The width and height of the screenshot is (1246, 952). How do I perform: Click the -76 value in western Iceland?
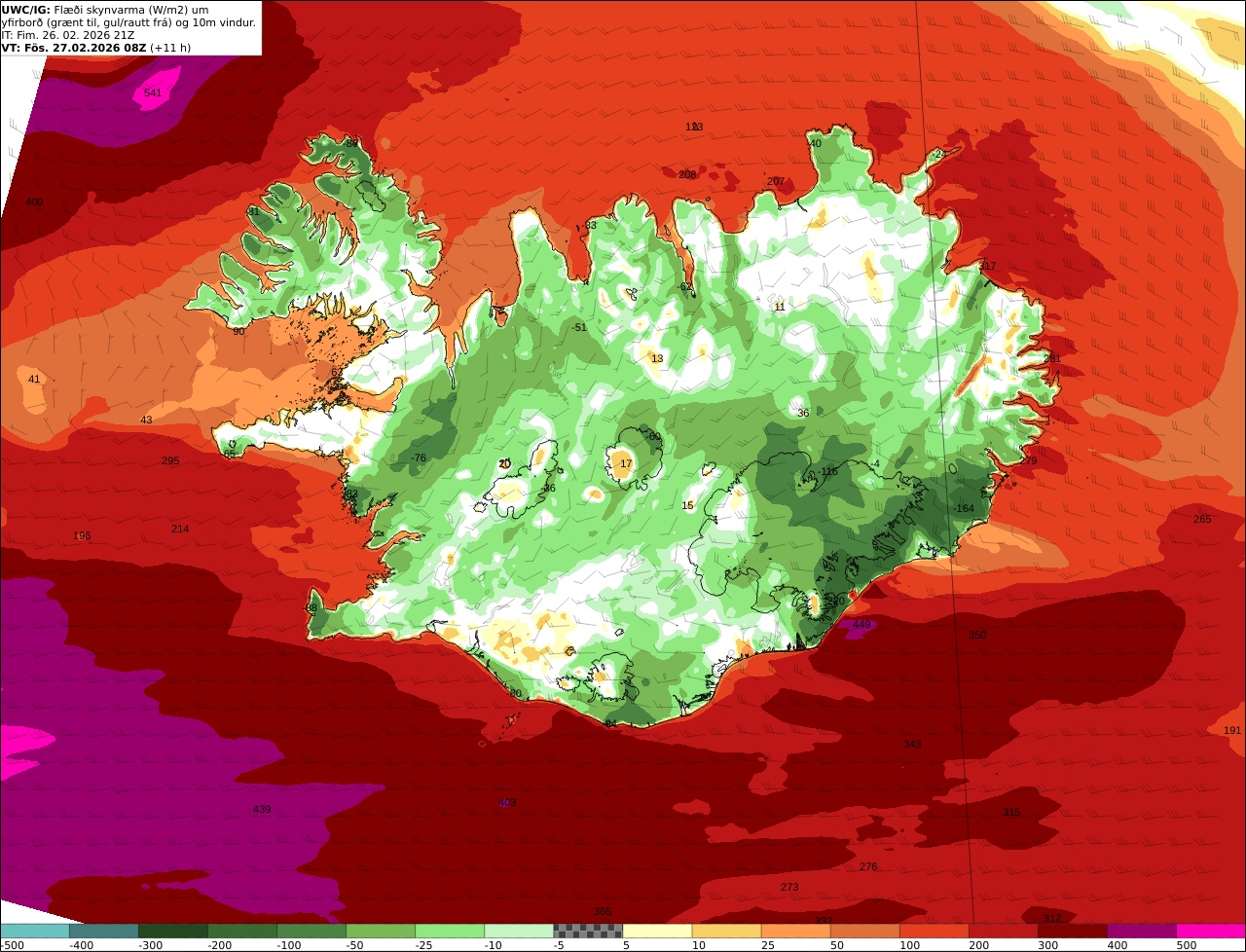(418, 458)
